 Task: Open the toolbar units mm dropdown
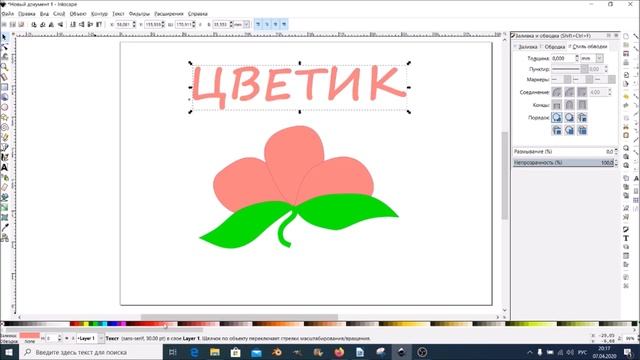coord(247,25)
